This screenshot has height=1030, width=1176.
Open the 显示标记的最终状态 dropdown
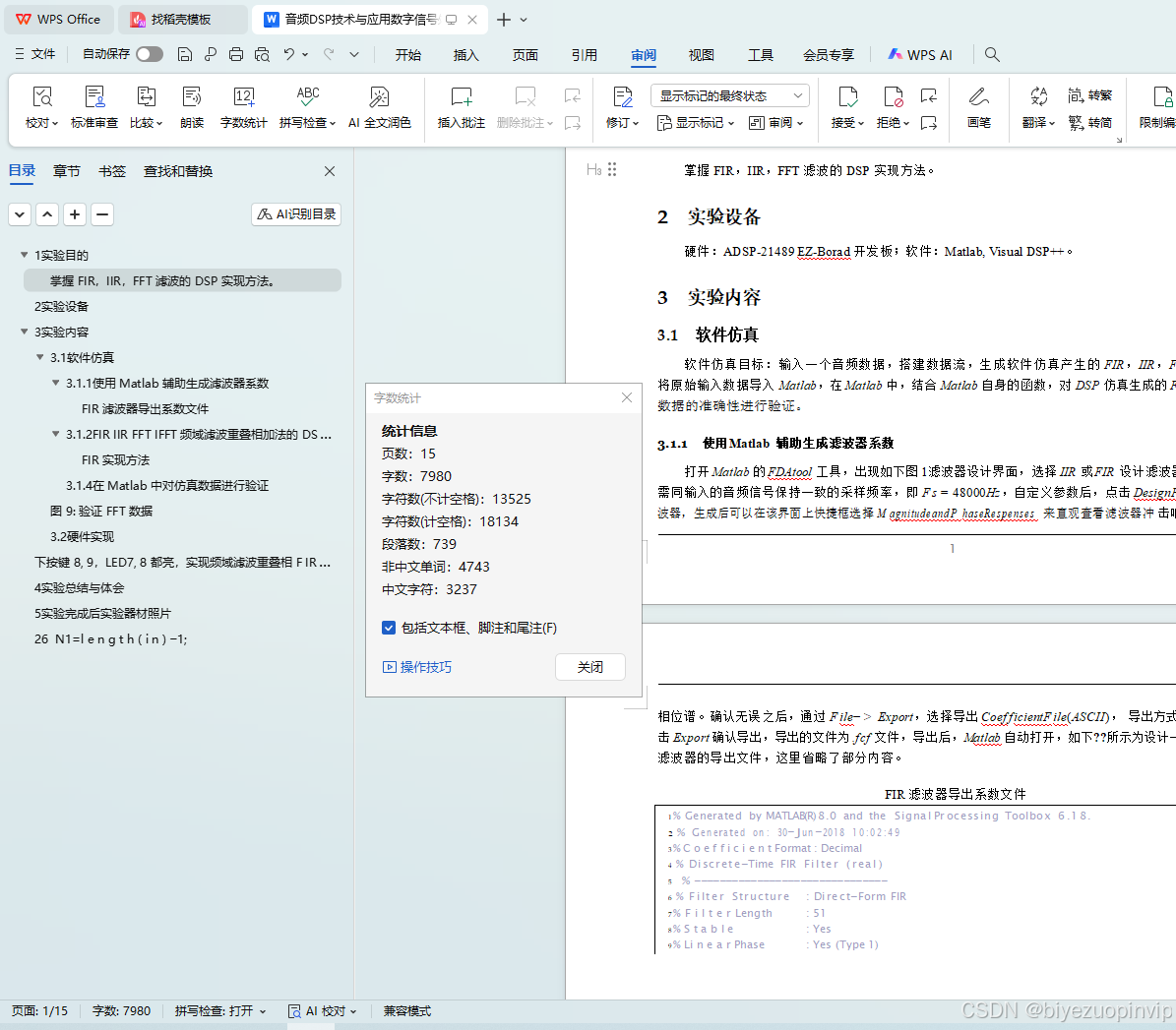coord(730,96)
